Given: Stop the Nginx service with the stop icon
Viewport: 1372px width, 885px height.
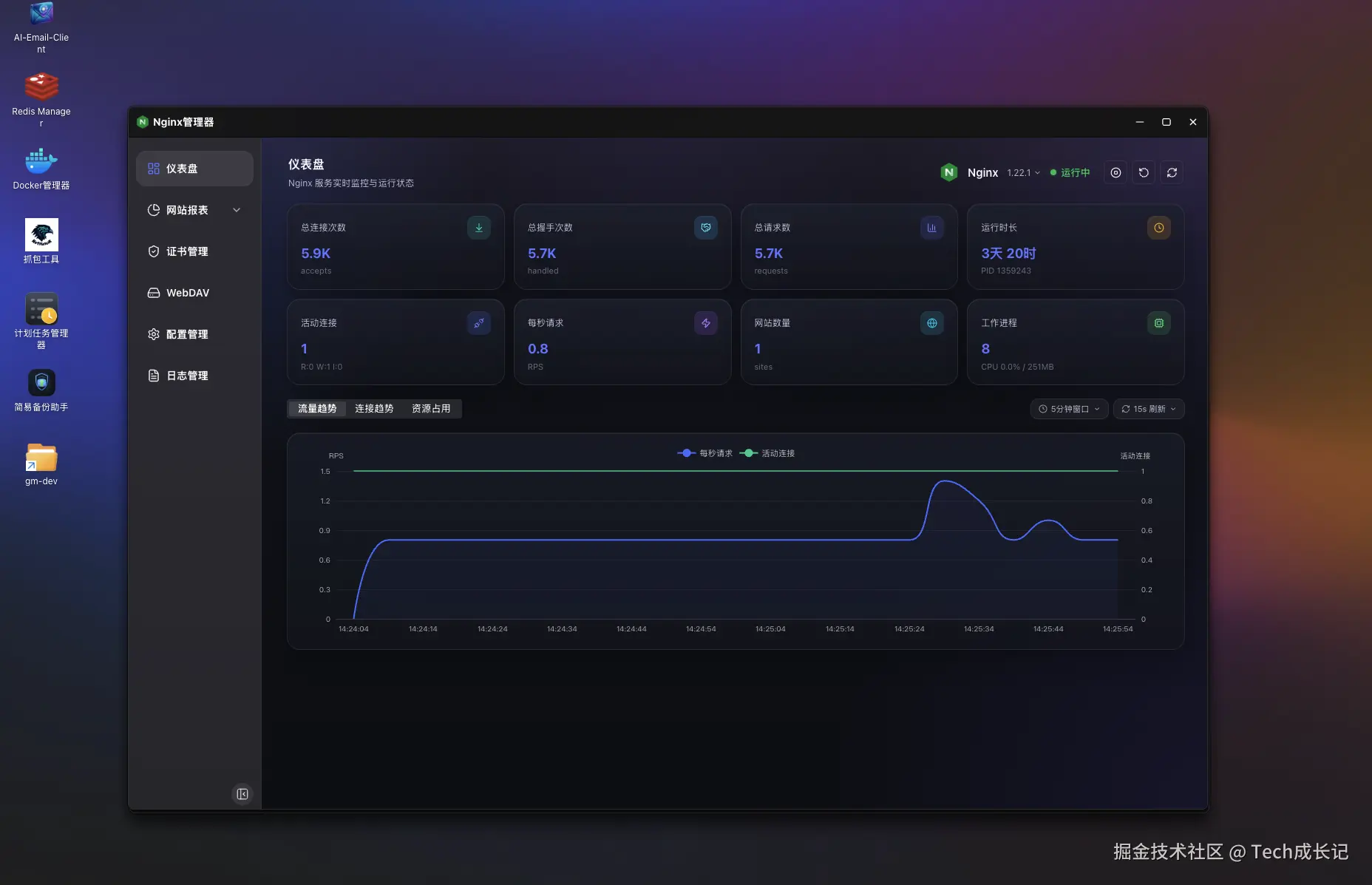Looking at the screenshot, I should [x=1115, y=172].
